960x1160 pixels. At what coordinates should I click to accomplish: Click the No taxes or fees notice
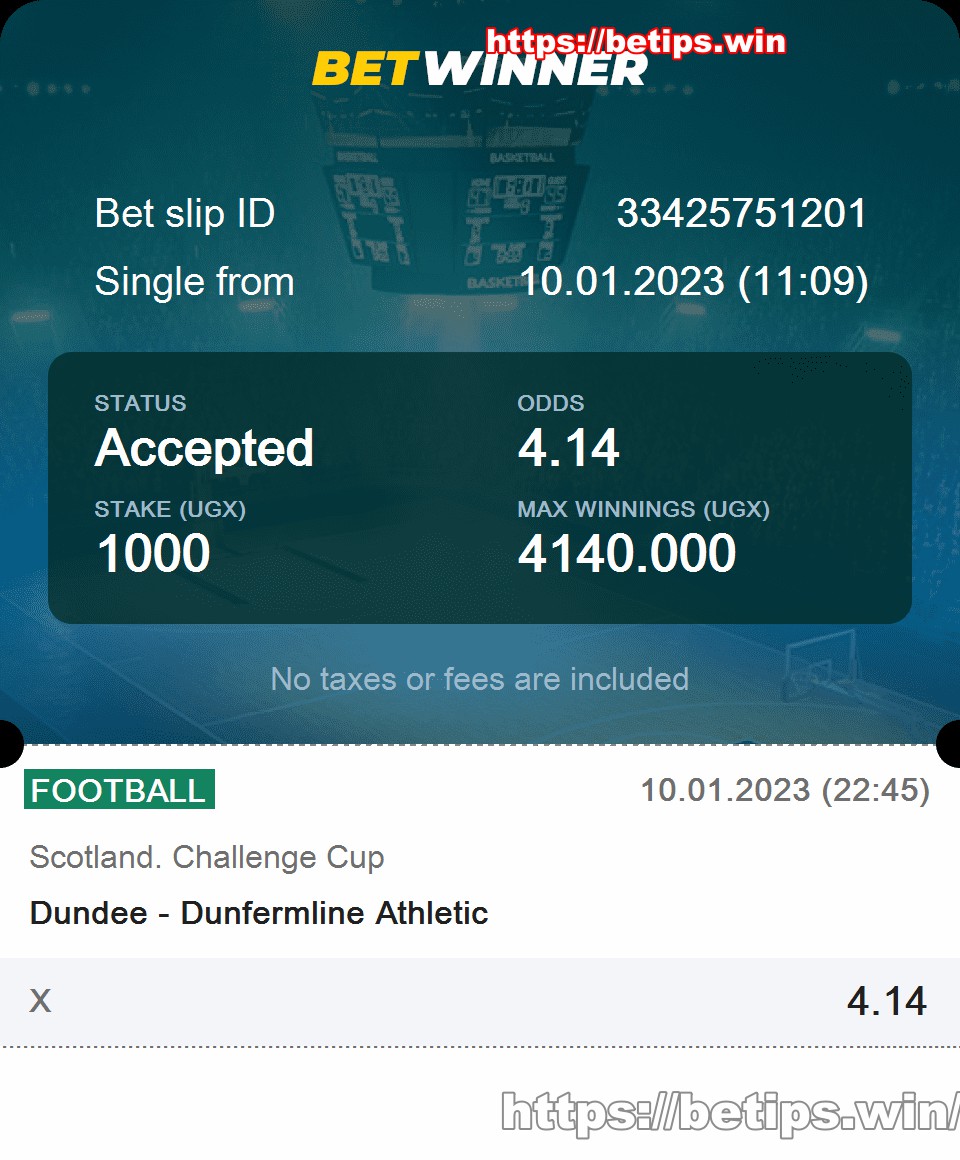(480, 679)
